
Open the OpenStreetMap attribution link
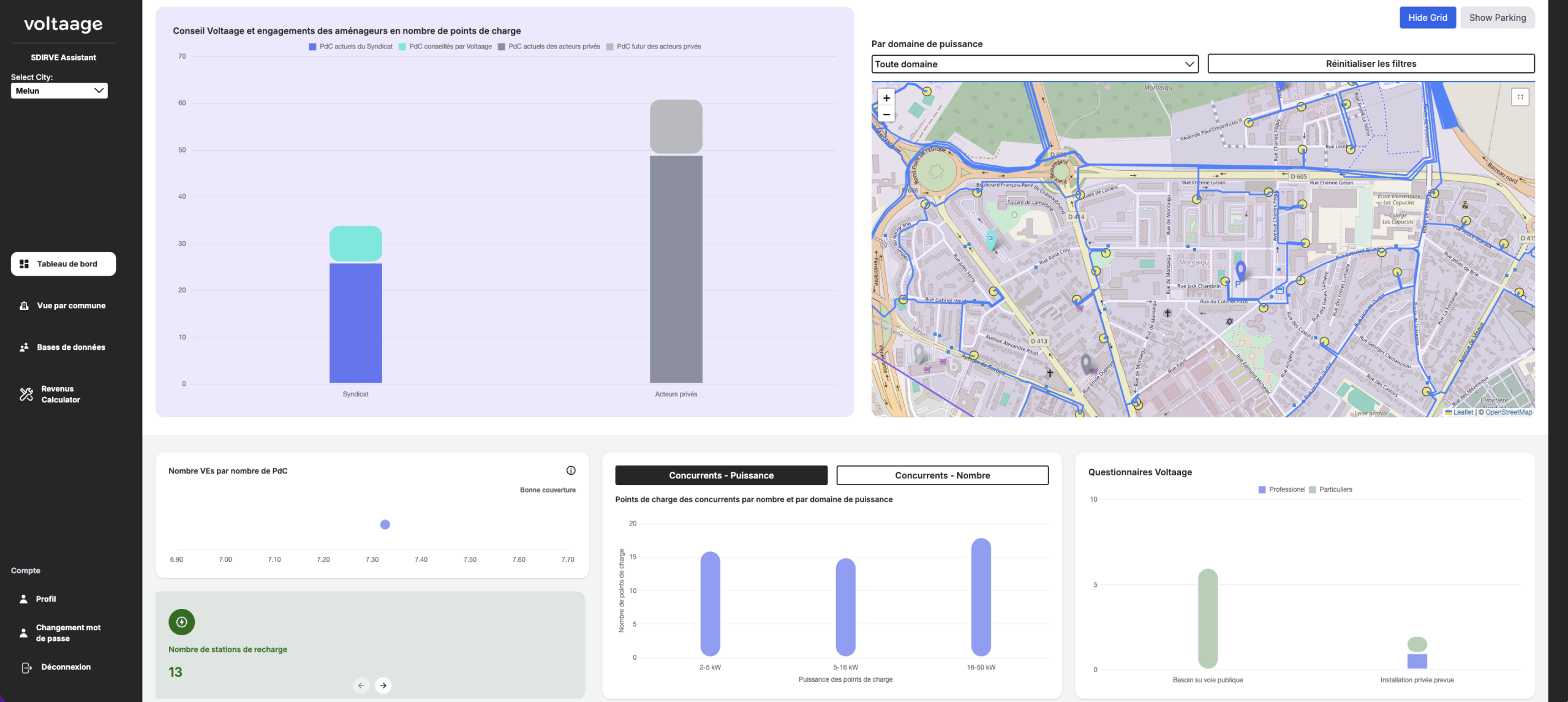pos(1509,412)
